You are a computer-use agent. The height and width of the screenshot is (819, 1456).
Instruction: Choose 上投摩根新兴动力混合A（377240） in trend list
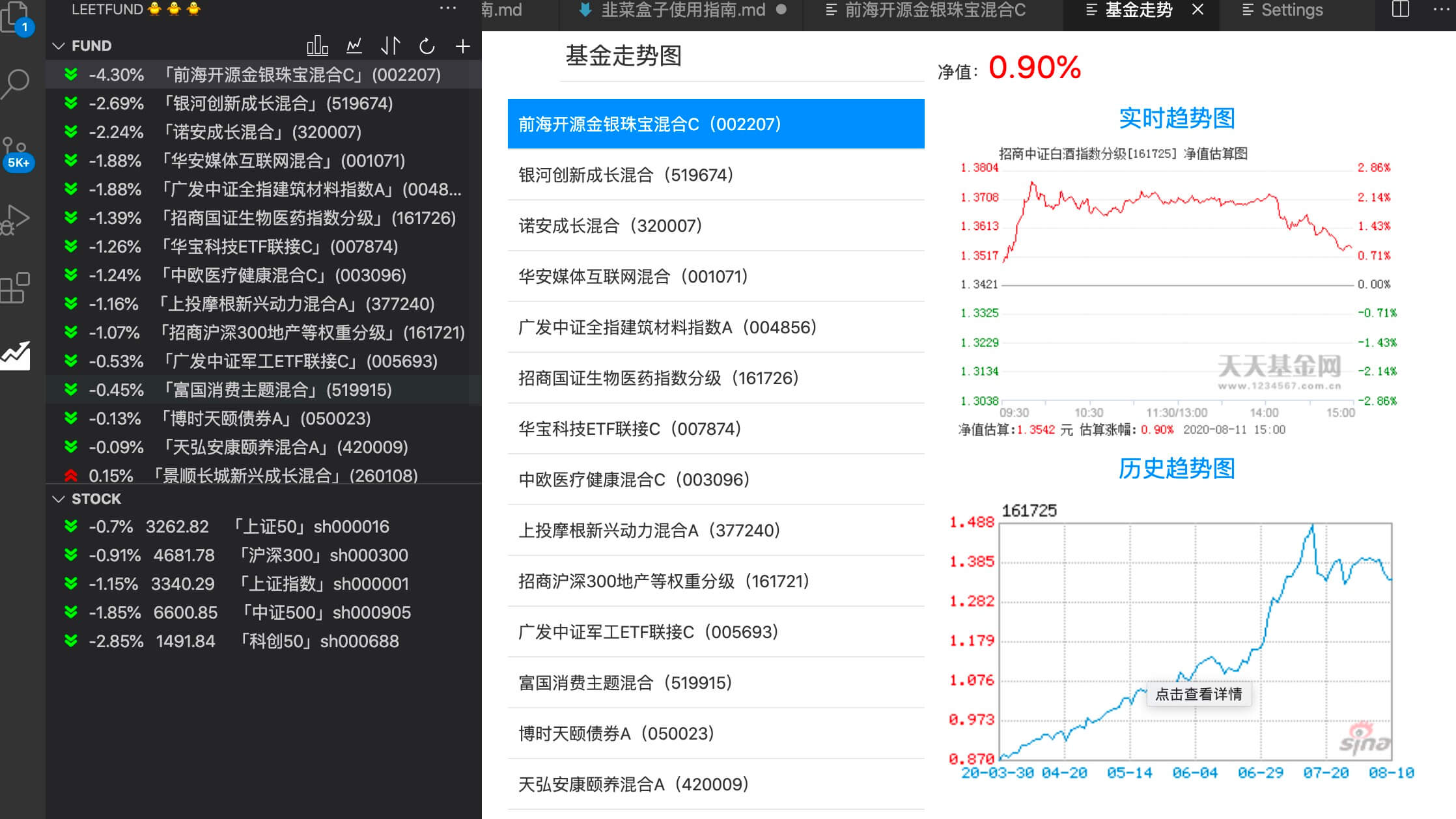(716, 531)
